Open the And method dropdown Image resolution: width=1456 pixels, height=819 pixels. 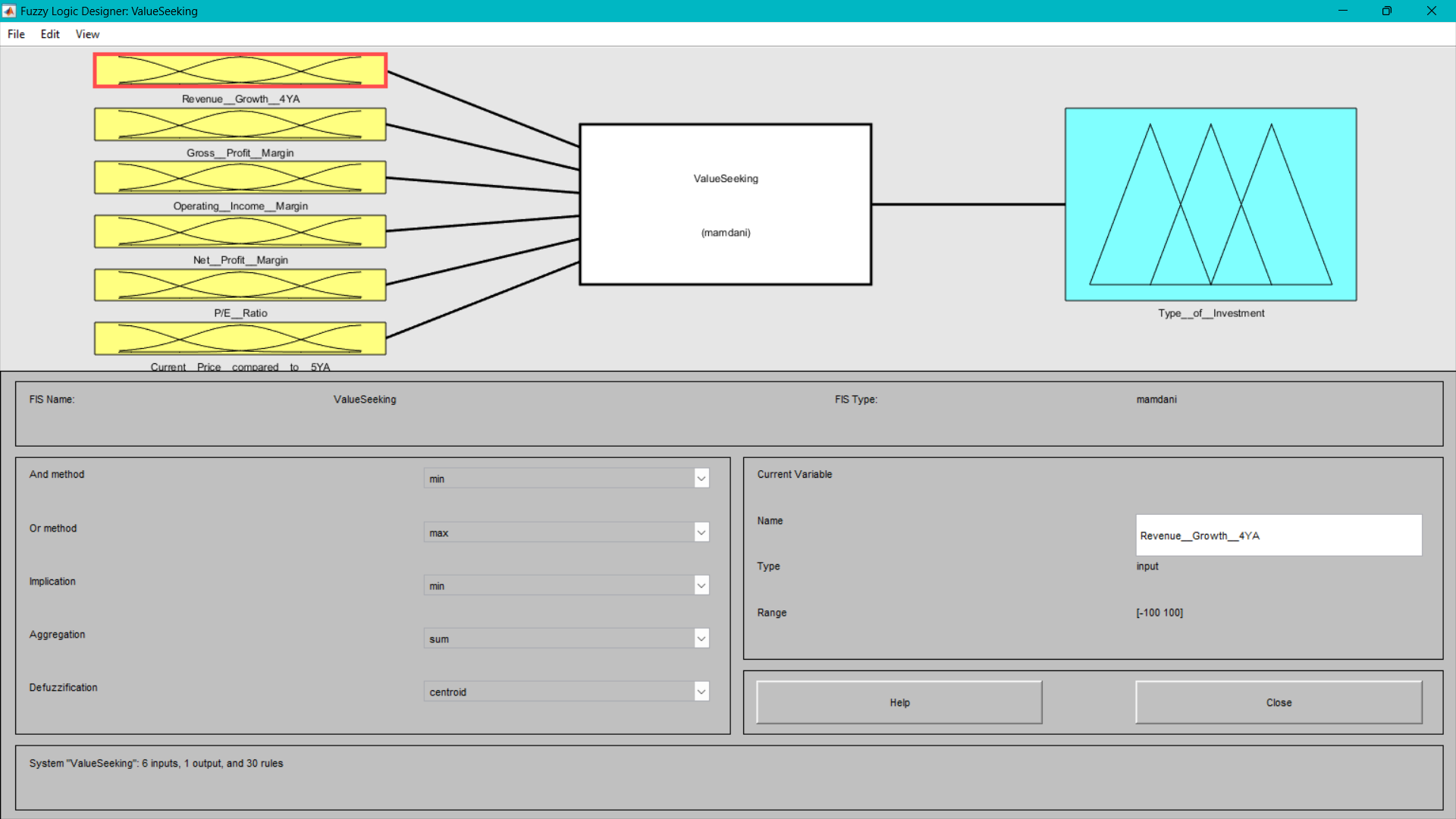tap(566, 479)
